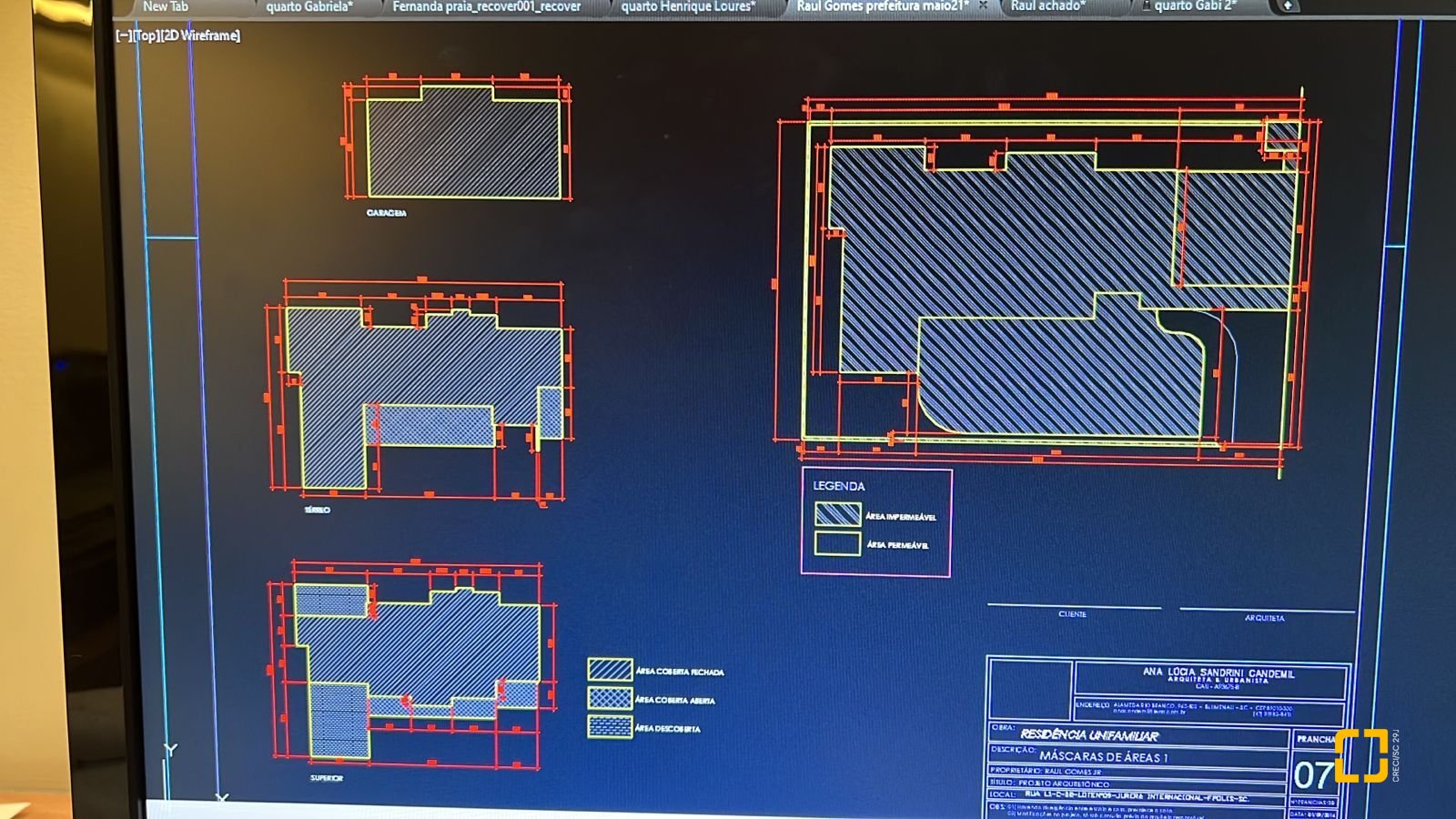Click the LEGENDA heading text
The height and width of the screenshot is (819, 1456).
[839, 486]
